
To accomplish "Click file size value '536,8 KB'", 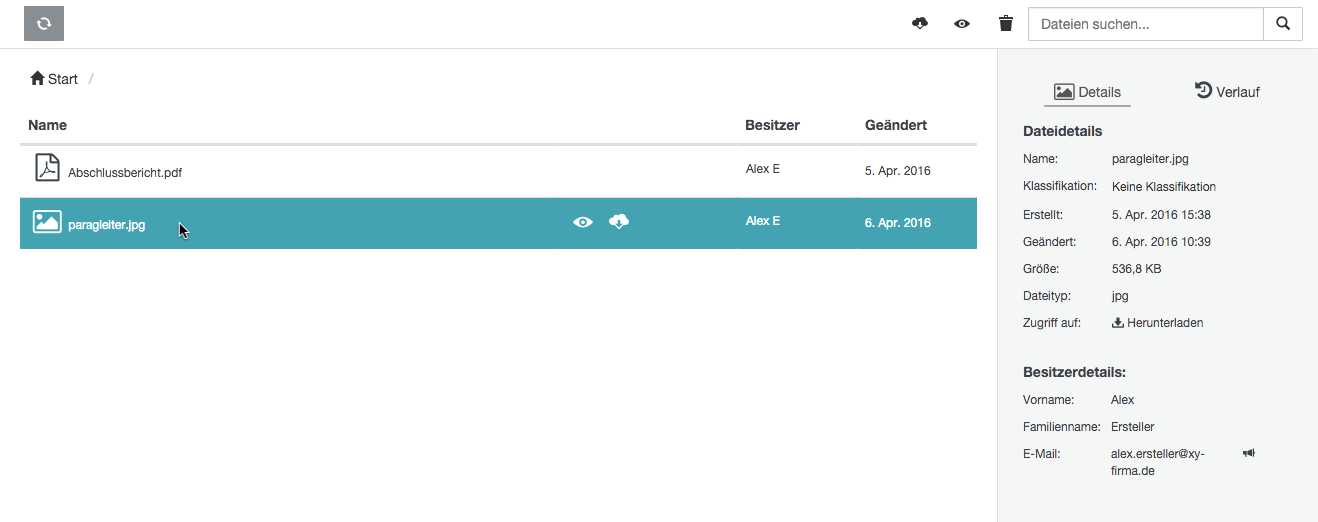I will [1136, 269].
